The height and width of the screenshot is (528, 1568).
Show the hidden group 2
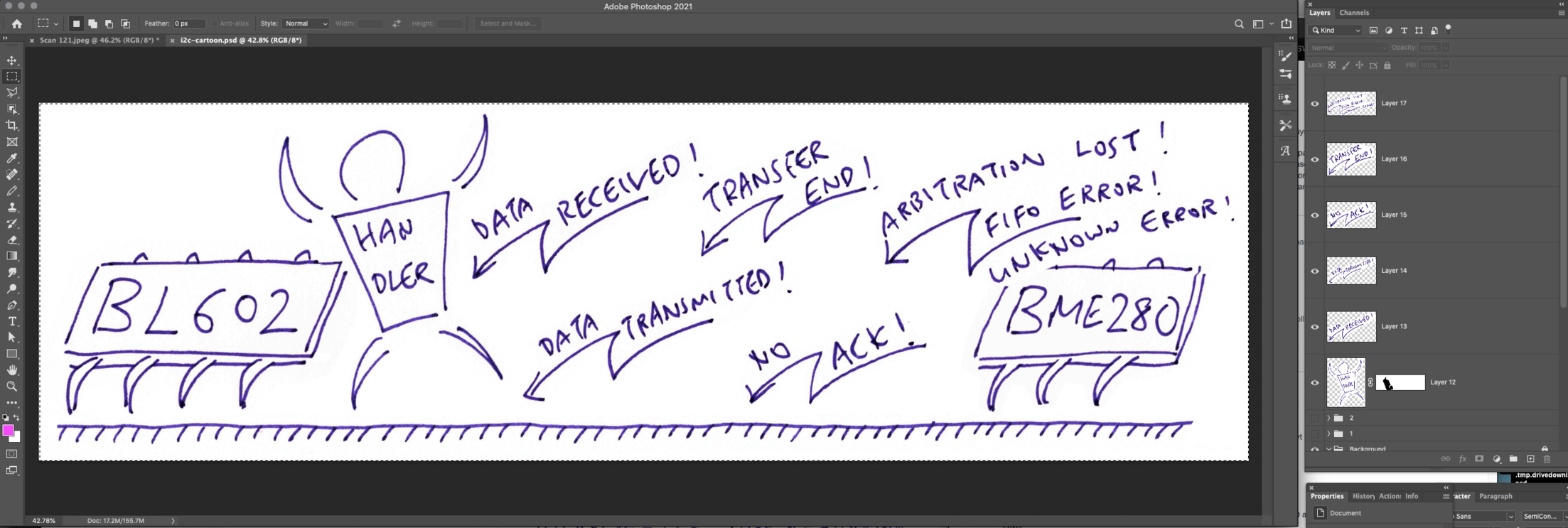pyautogui.click(x=1314, y=419)
